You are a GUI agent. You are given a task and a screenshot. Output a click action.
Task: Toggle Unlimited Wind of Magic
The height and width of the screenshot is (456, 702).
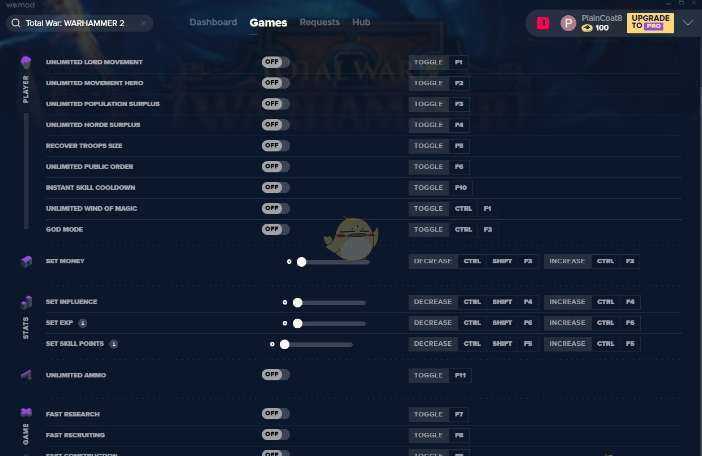275,209
